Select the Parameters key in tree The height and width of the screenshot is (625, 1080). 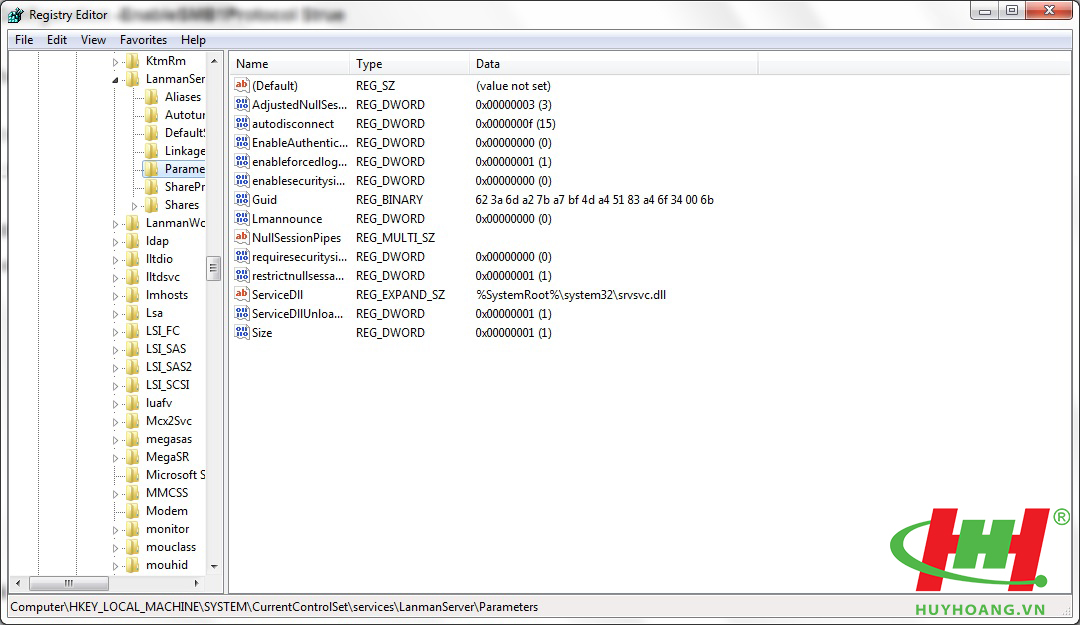pyautogui.click(x=184, y=169)
